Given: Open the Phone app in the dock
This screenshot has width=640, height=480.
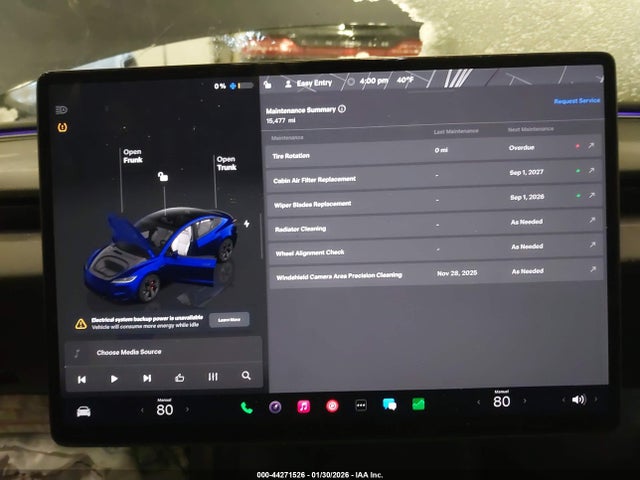Looking at the screenshot, I should click(247, 408).
